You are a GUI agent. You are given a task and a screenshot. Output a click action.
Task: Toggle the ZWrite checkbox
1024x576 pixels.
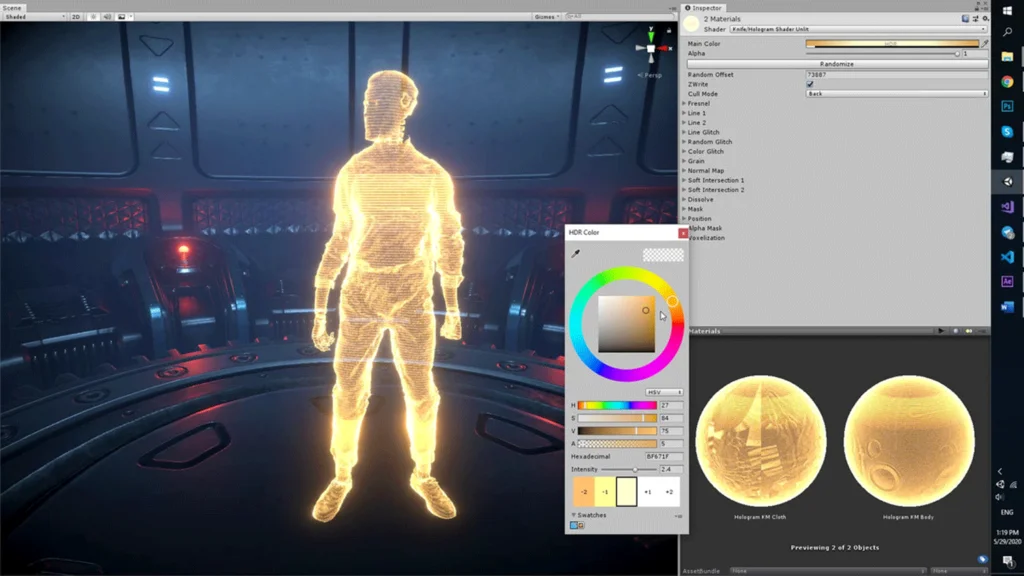tap(810, 84)
